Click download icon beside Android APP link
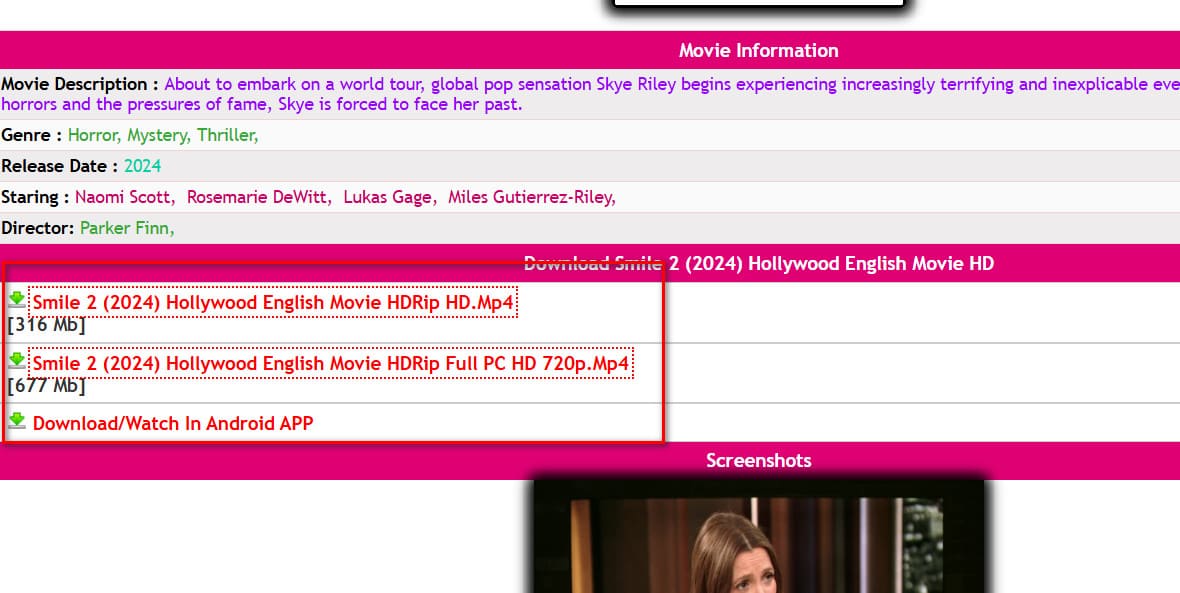Image resolution: width=1180 pixels, height=593 pixels. coord(17,421)
